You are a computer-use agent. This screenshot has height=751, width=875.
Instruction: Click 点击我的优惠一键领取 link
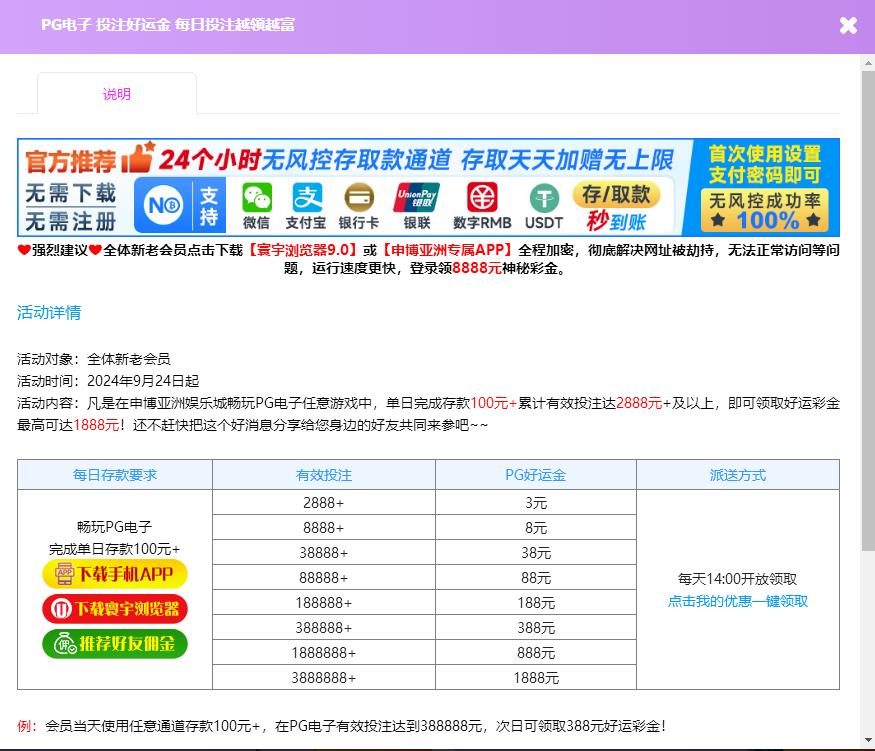click(x=737, y=601)
